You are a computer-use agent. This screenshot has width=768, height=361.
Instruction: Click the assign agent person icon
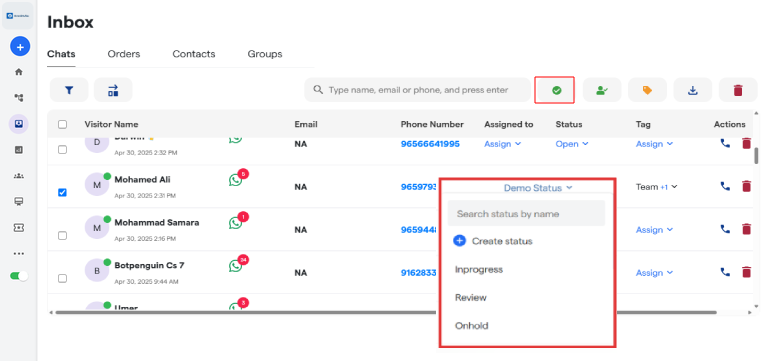pos(602,90)
